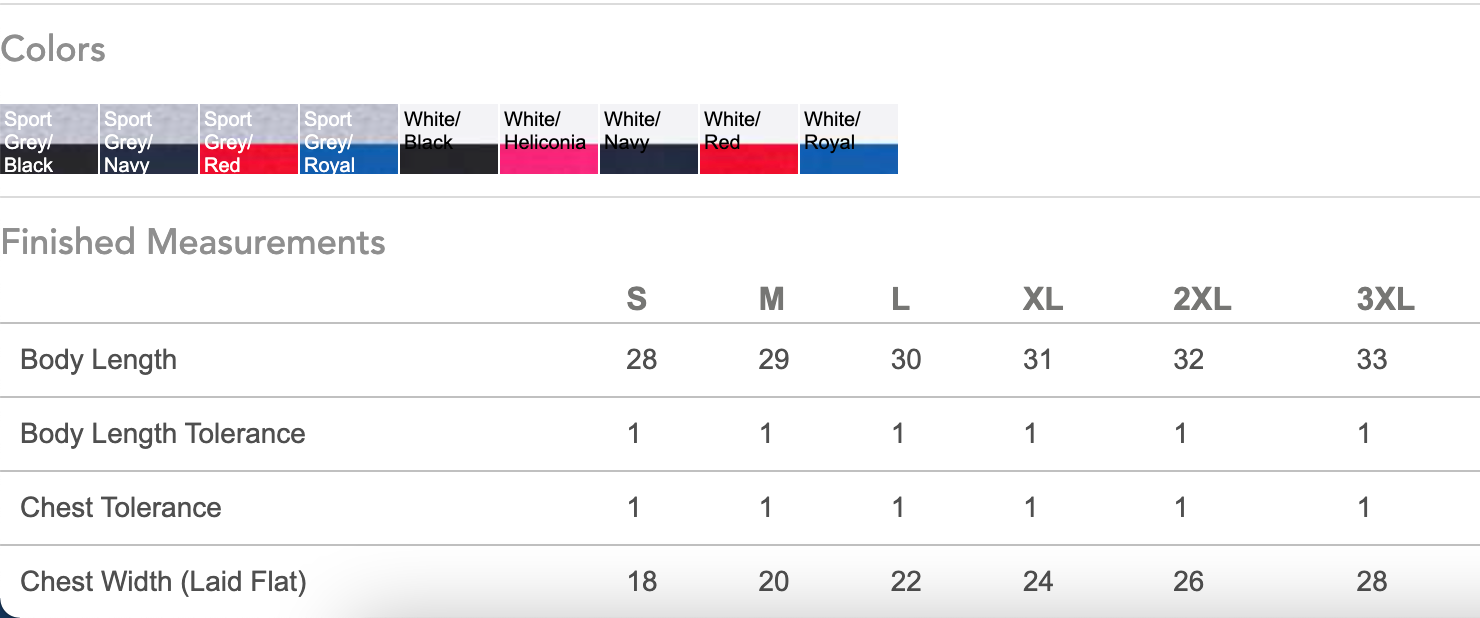This screenshot has height=618, width=1480.
Task: Choose the White/Black color swatch
Action: (x=449, y=139)
